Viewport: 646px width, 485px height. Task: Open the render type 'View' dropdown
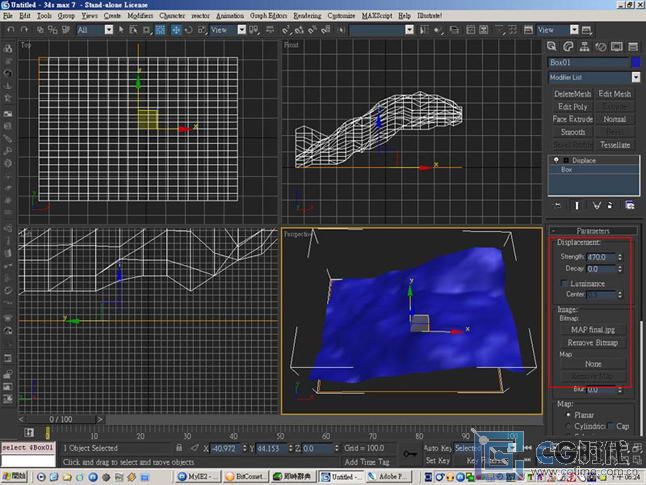(x=574, y=30)
